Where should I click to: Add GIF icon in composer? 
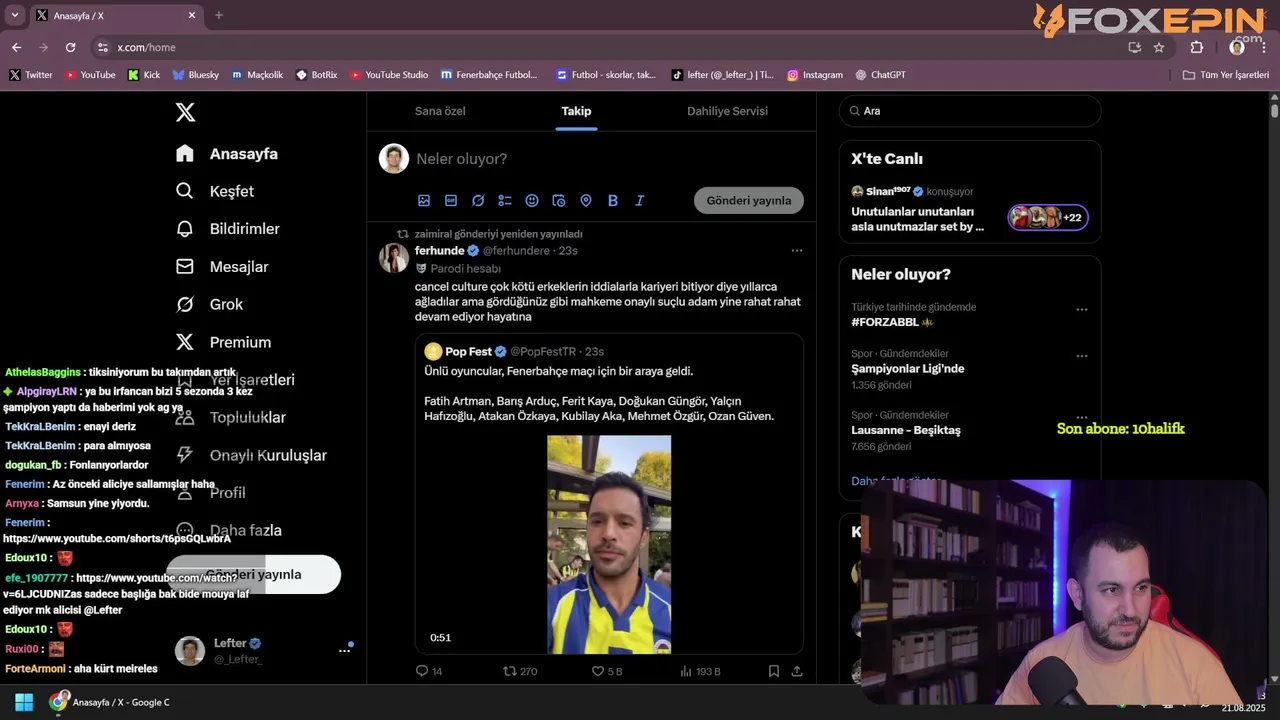click(x=451, y=201)
